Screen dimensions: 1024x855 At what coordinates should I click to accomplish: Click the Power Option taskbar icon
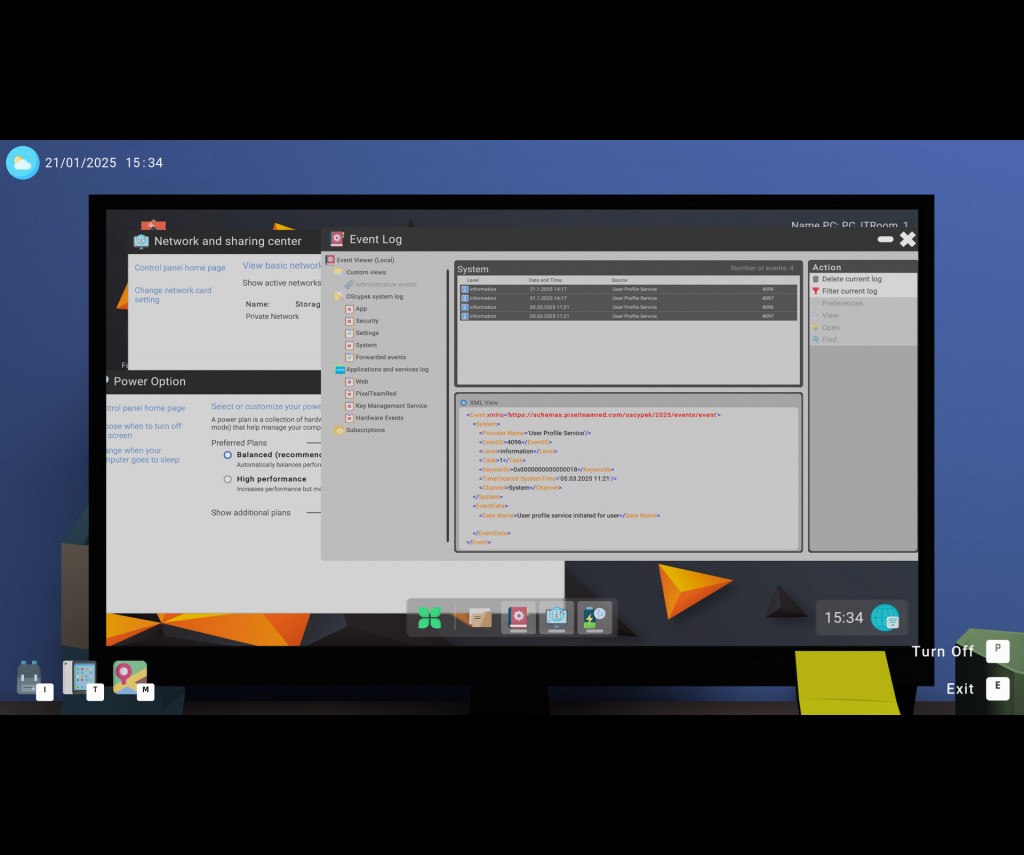click(x=595, y=618)
